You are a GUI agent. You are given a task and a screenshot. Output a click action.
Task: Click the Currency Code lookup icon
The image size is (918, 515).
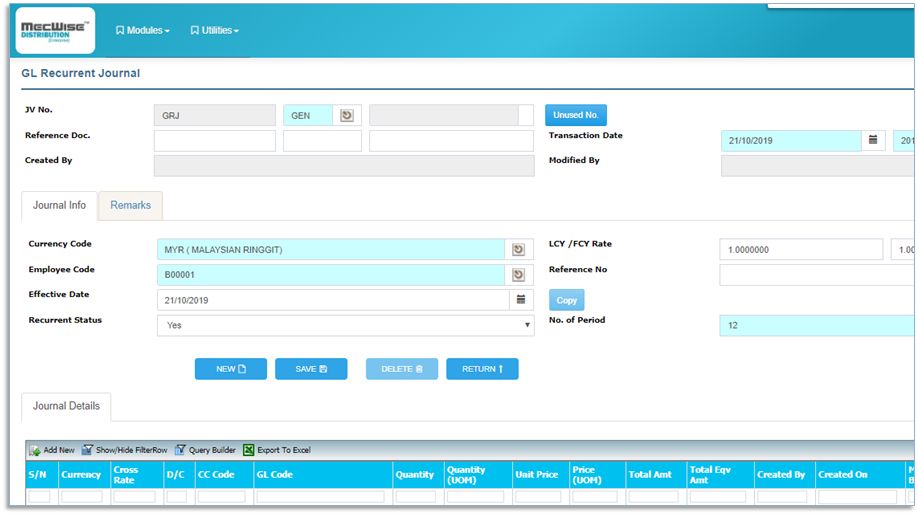pos(518,250)
